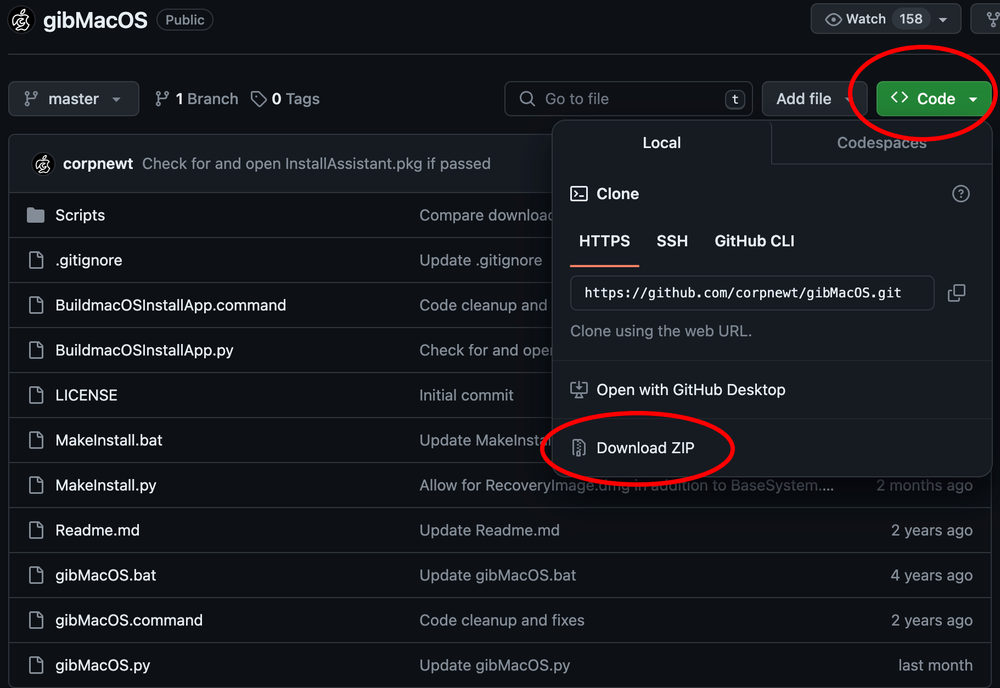Switch to the Codespaces tab
1000x688 pixels.
[881, 143]
